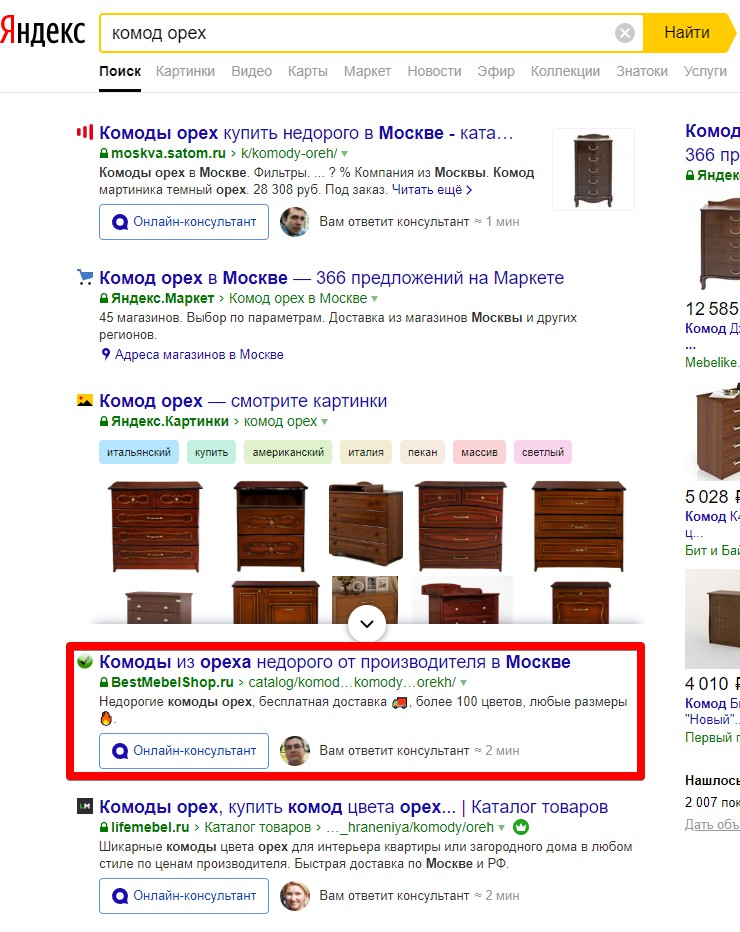Open the 'Каталог товаров' breadcrumb of lifemebel.ru
The width and height of the screenshot is (740, 932).
click(x=257, y=827)
